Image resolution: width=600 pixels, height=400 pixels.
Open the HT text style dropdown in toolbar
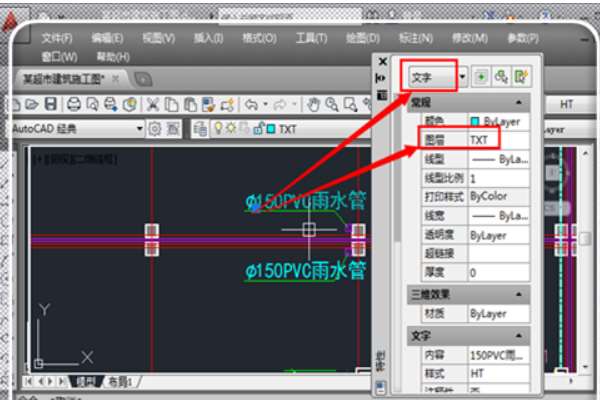tap(570, 104)
